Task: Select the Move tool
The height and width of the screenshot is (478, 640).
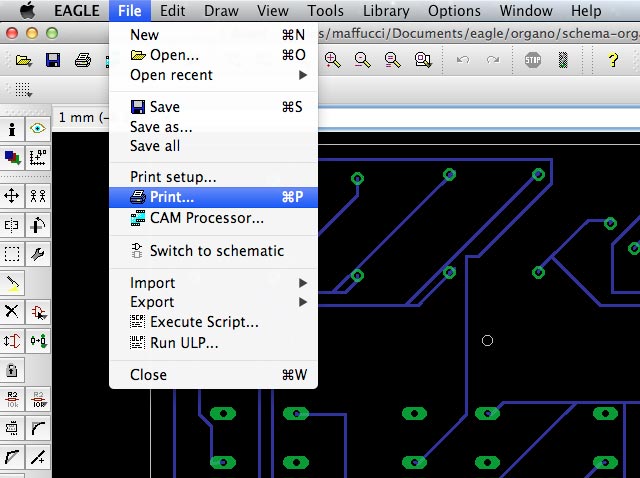Action: (12, 196)
